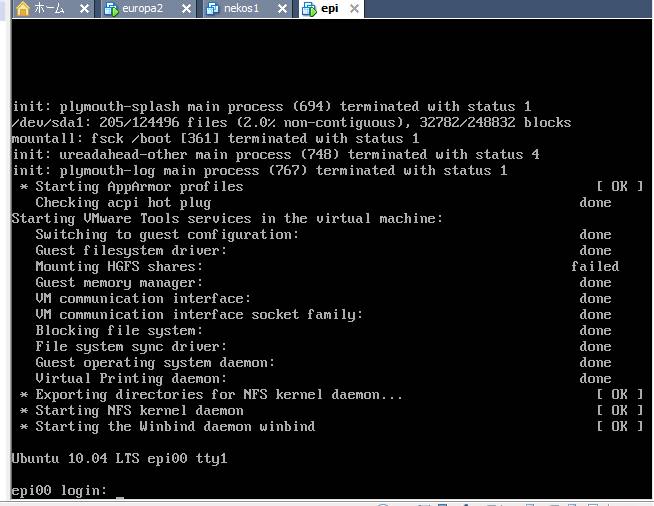
Task: Close the ホーム tab
Action: tap(83, 9)
